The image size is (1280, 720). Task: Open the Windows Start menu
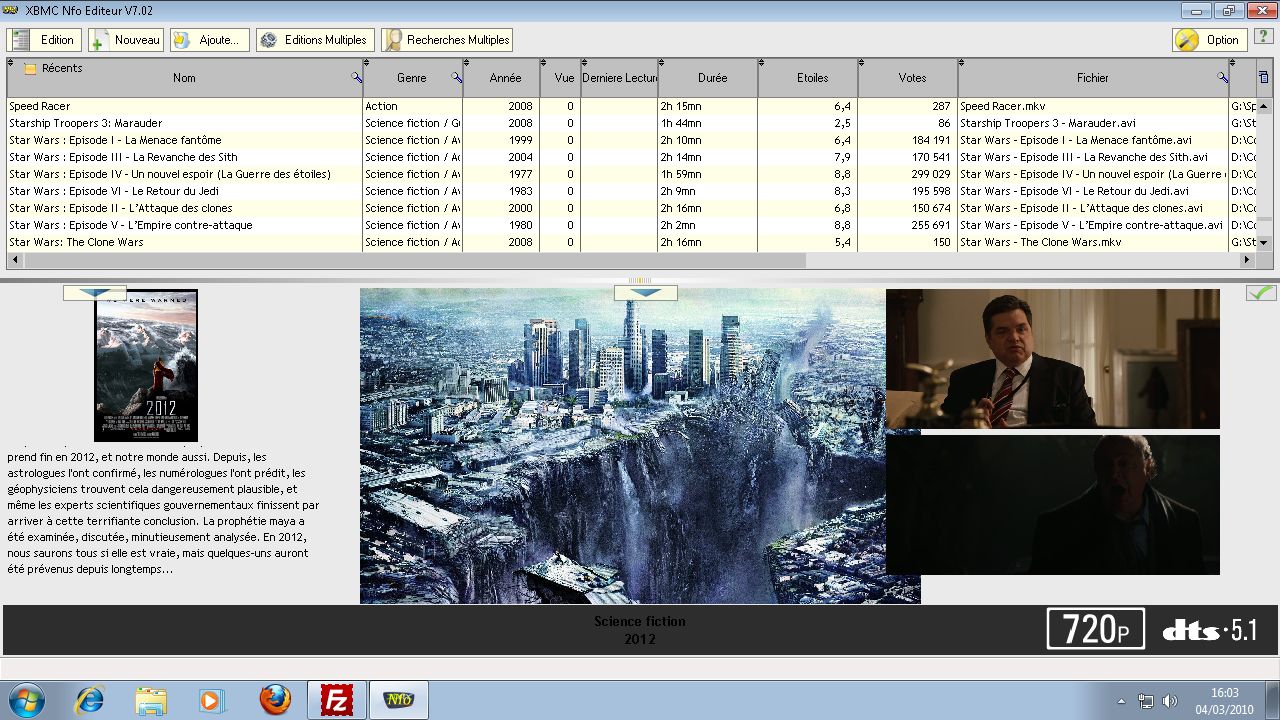click(x=25, y=700)
